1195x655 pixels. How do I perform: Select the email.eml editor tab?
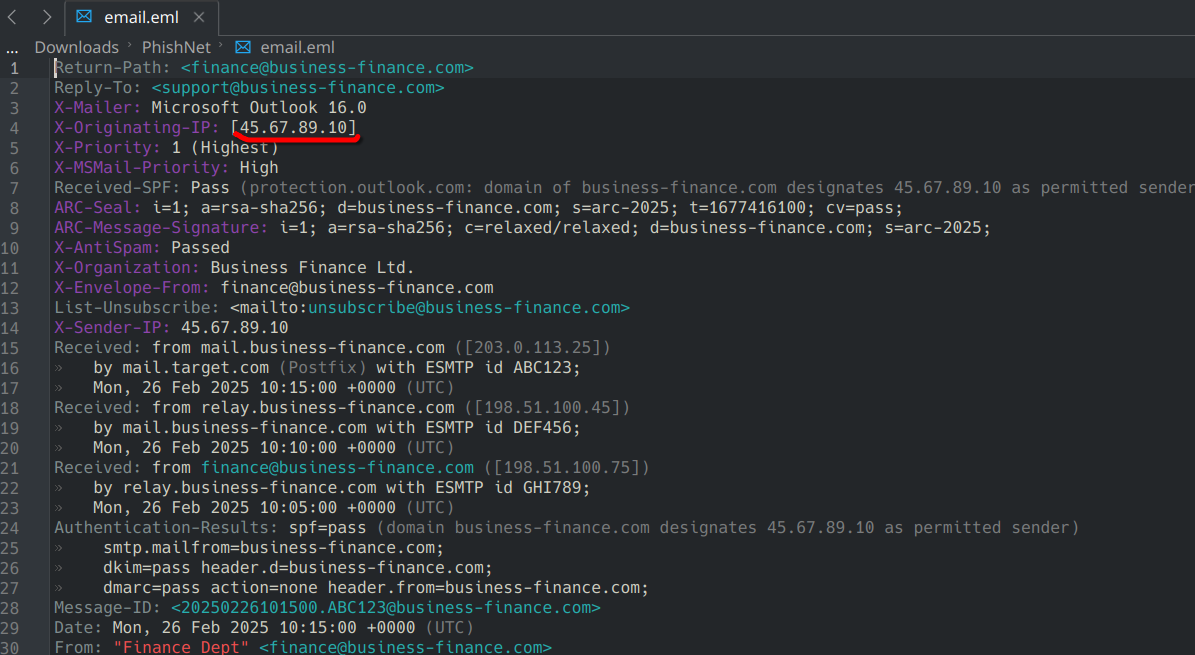click(138, 17)
